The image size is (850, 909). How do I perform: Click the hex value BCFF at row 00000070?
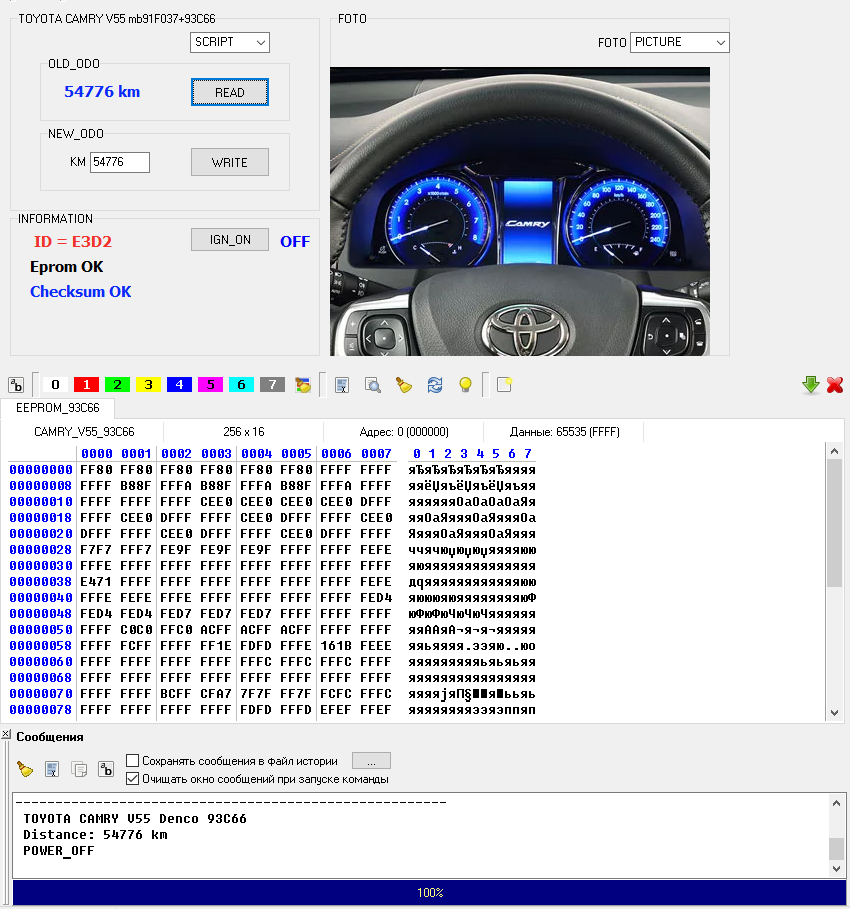point(176,694)
